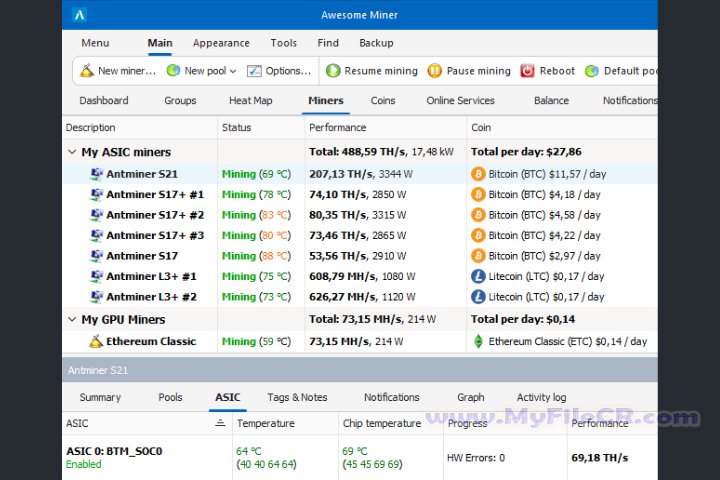Open the Graph details tab

[x=471, y=397]
